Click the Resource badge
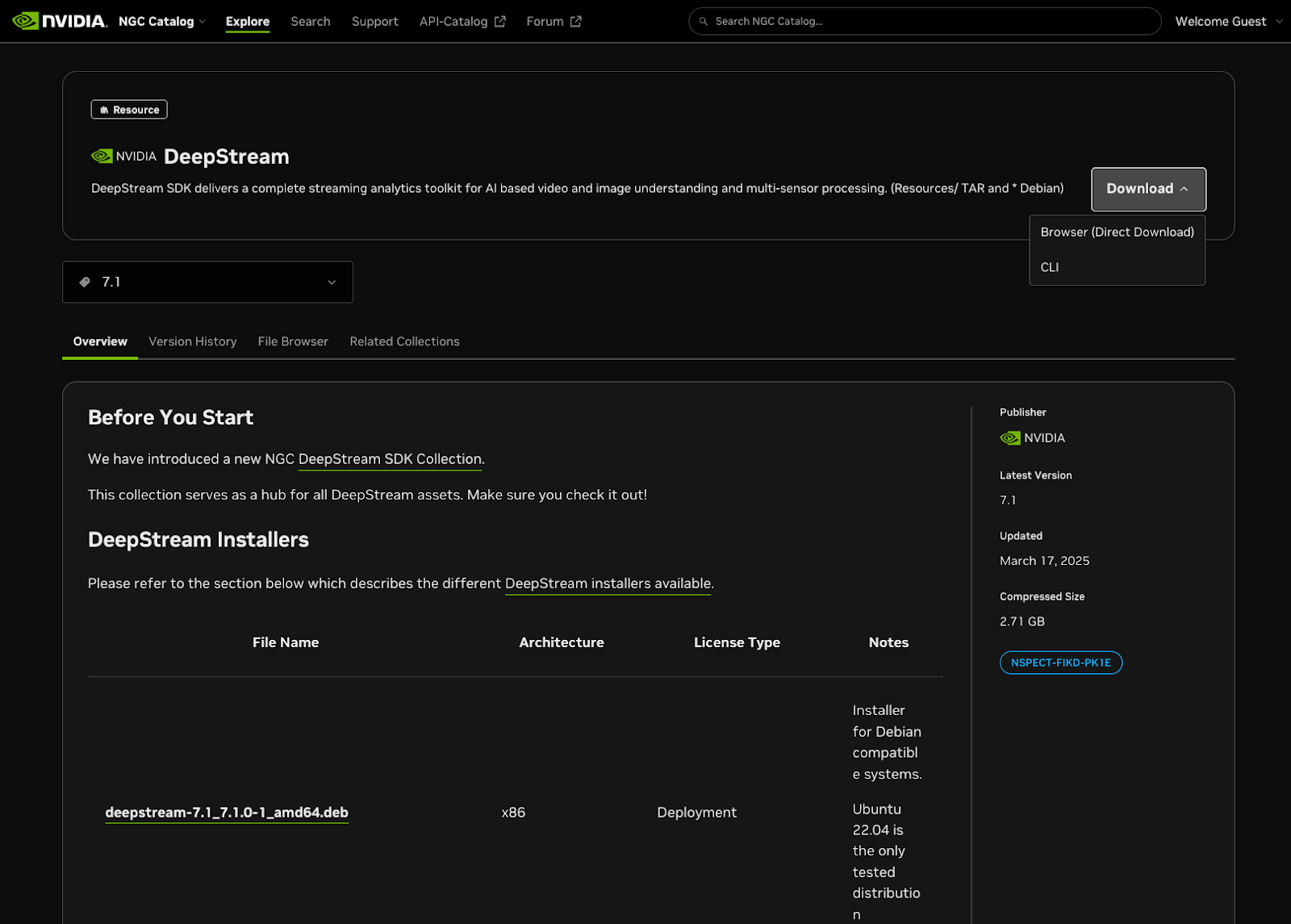Viewport: 1291px width, 924px height. click(129, 109)
